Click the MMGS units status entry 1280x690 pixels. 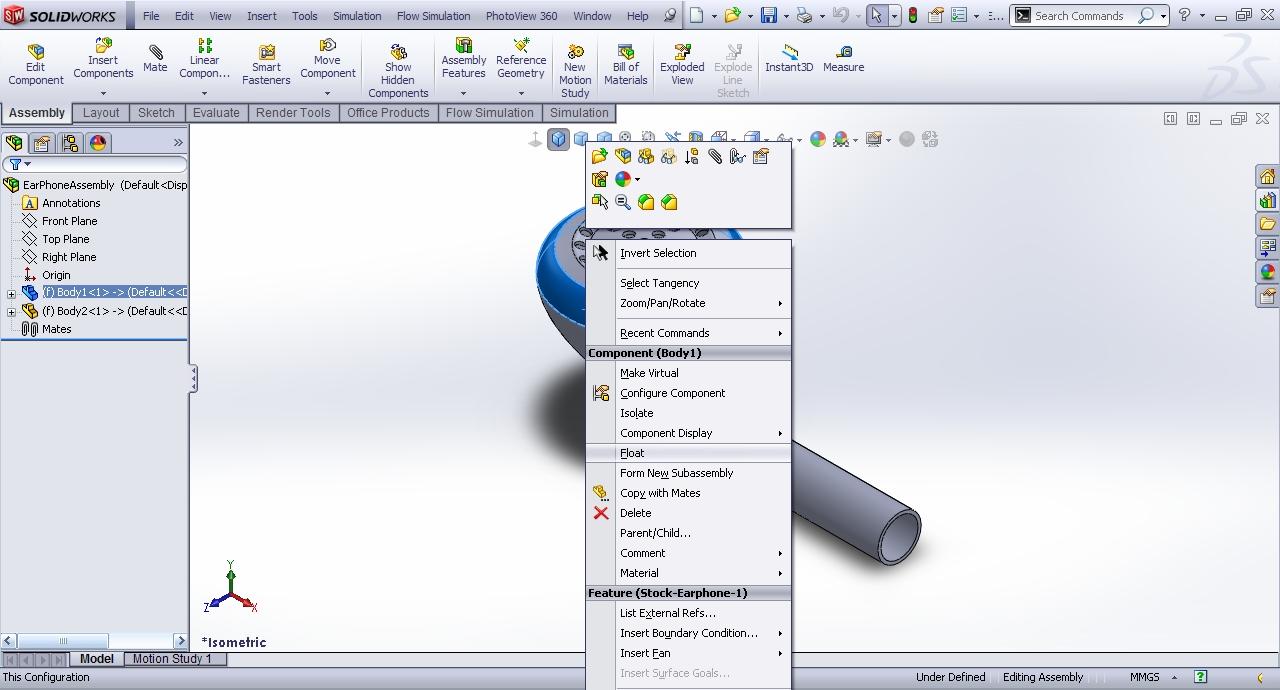point(1144,677)
